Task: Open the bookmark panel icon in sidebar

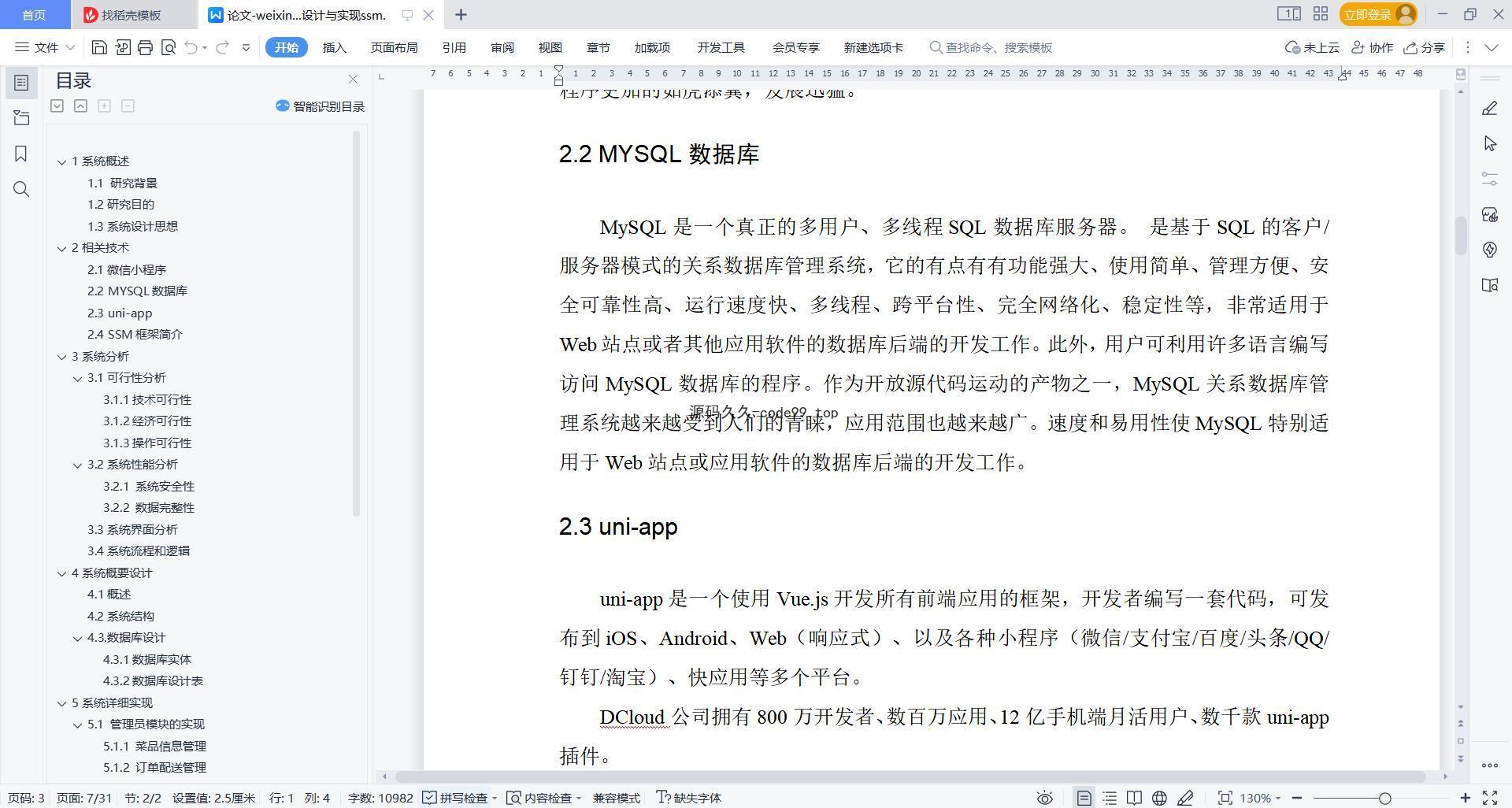Action: point(21,154)
